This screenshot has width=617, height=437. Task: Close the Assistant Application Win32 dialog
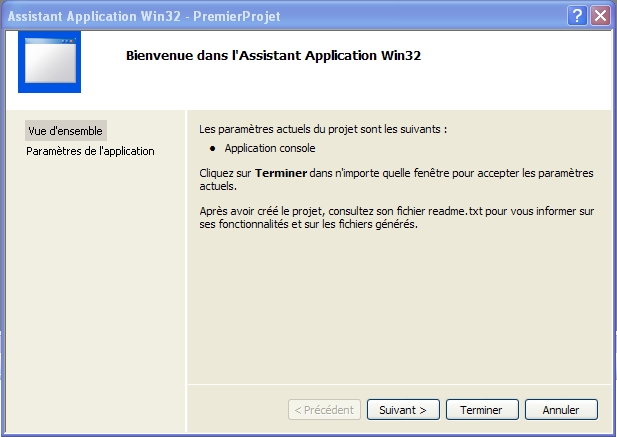click(600, 15)
